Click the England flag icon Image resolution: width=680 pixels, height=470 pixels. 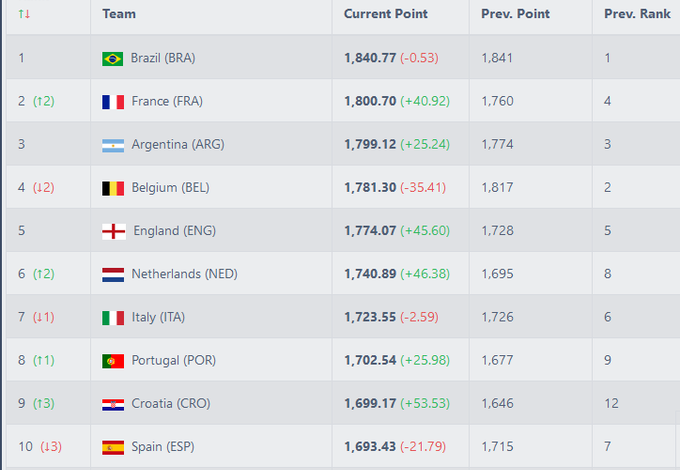(114, 232)
